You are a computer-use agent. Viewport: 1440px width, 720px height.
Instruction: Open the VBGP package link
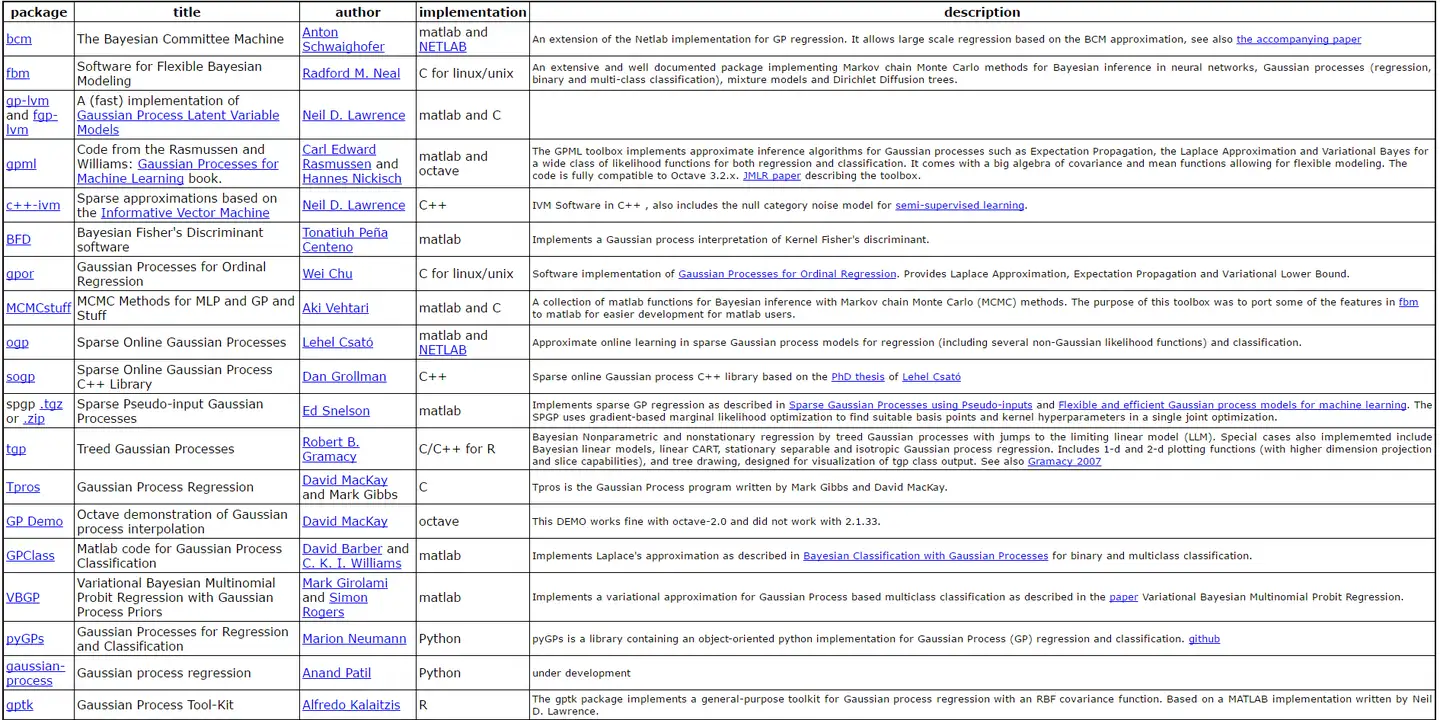[x=23, y=597]
